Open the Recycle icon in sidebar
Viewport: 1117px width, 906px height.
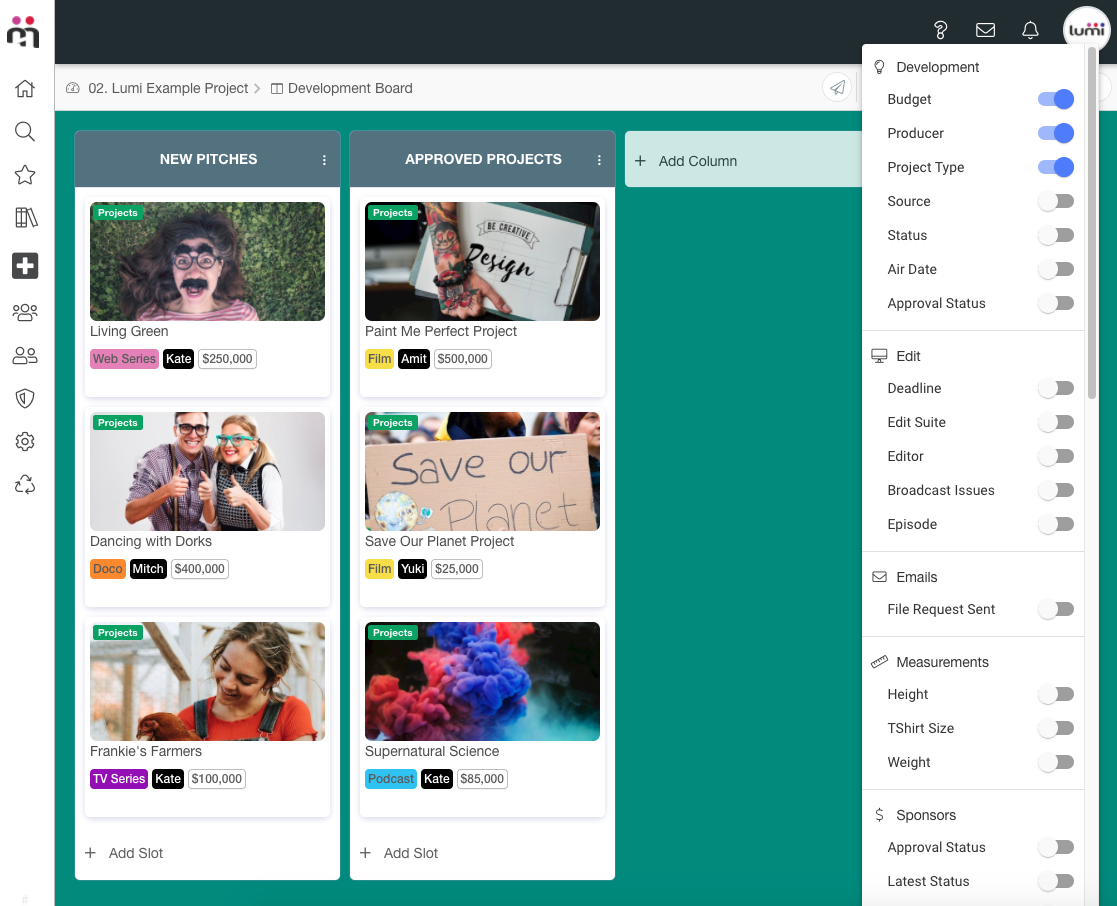25,485
